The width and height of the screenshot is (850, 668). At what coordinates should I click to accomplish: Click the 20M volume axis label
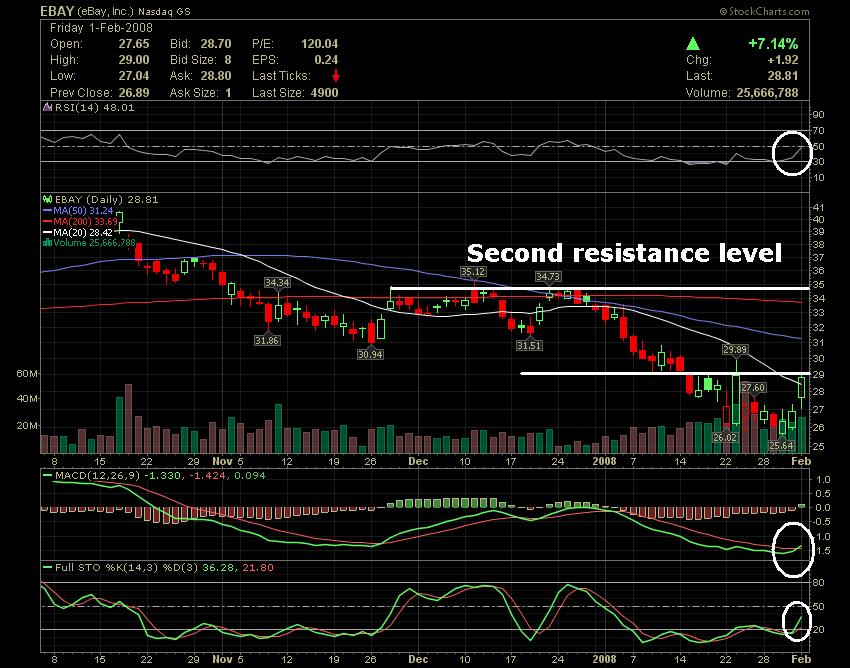[x=27, y=426]
